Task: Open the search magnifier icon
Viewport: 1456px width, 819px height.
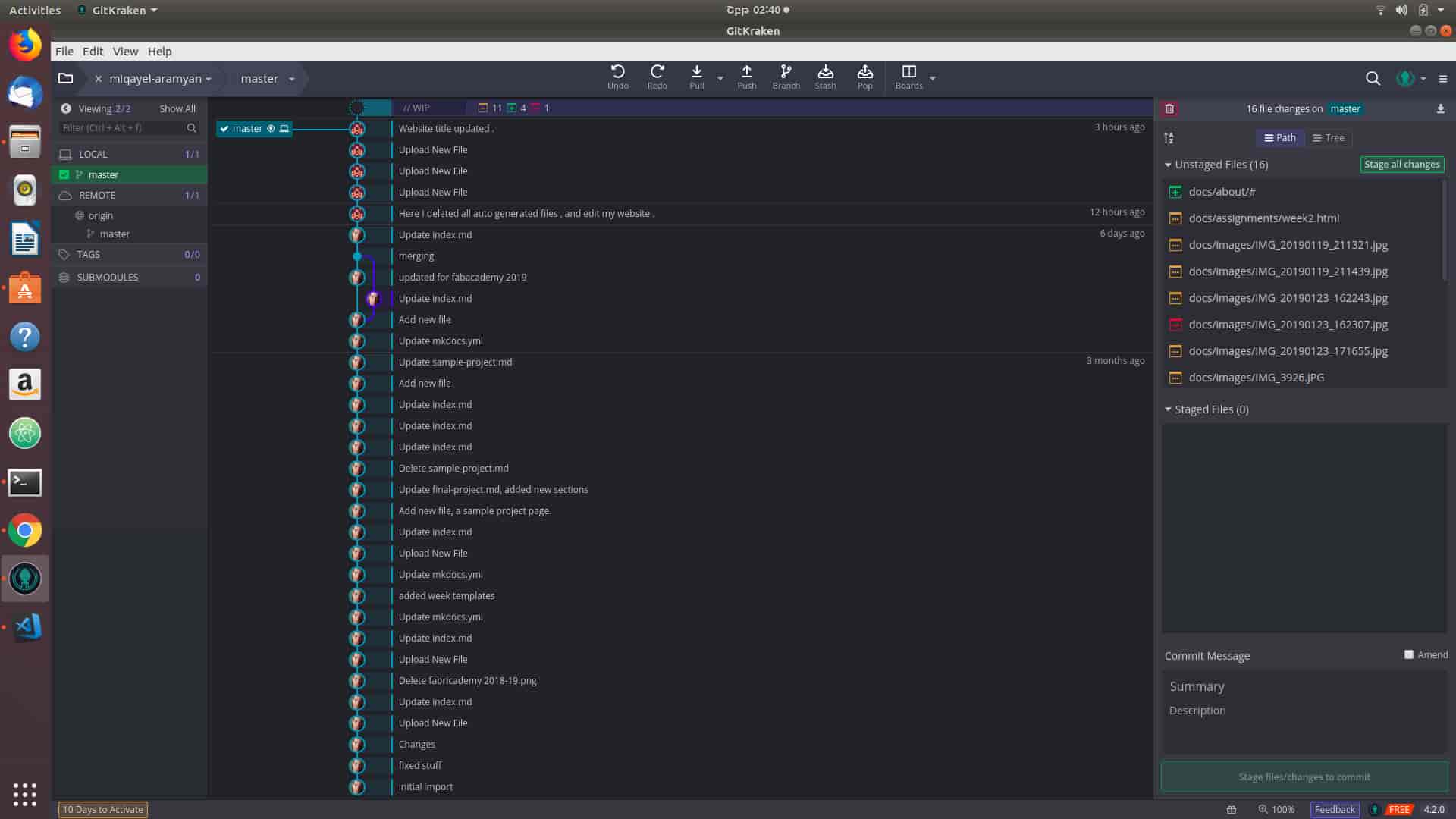Action: [x=1372, y=79]
